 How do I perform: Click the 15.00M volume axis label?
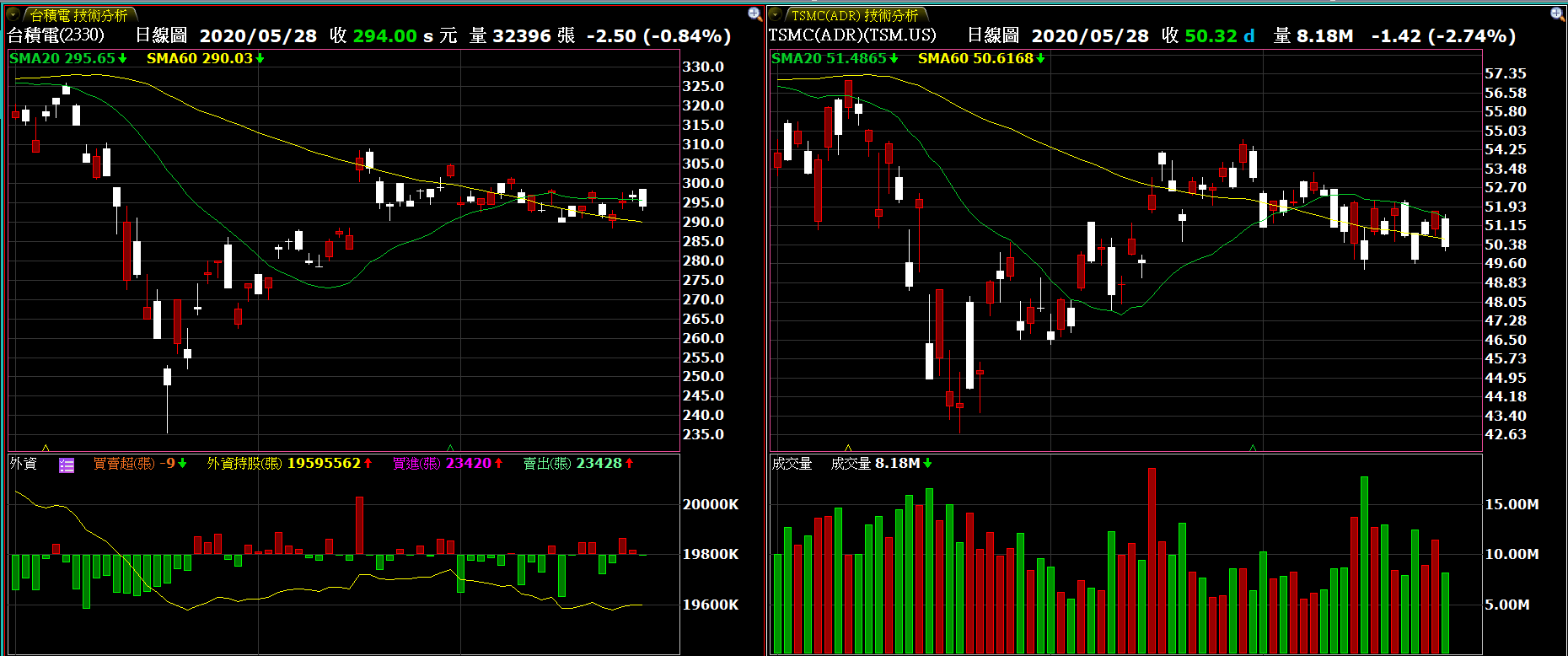point(1512,504)
